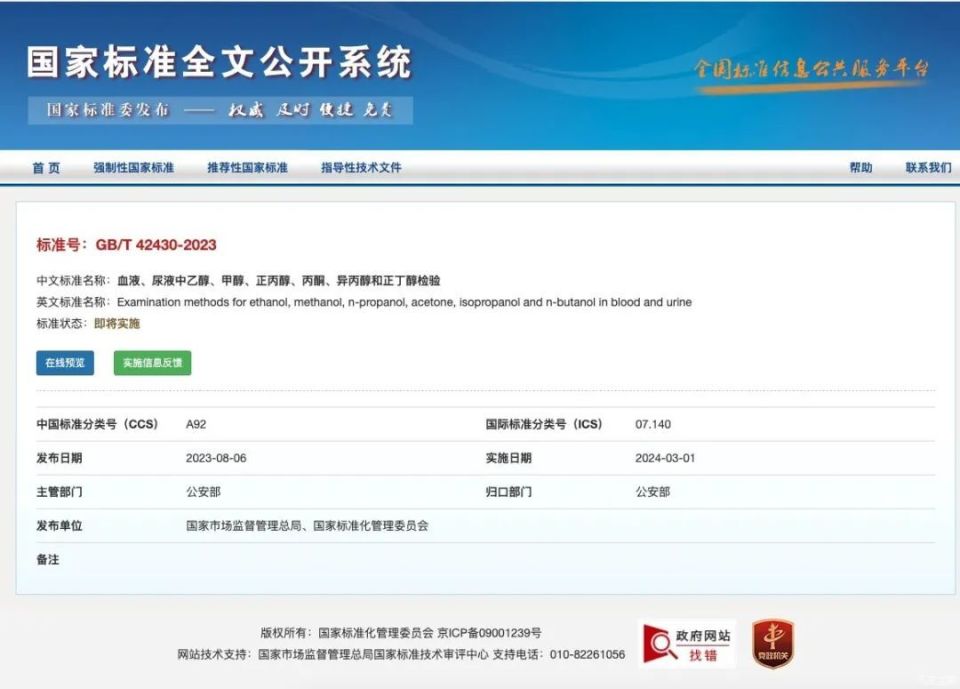Viewport: 960px width, 689px height.
Task: Click the green 实施信息反馈 feedback button
Action: [150, 363]
